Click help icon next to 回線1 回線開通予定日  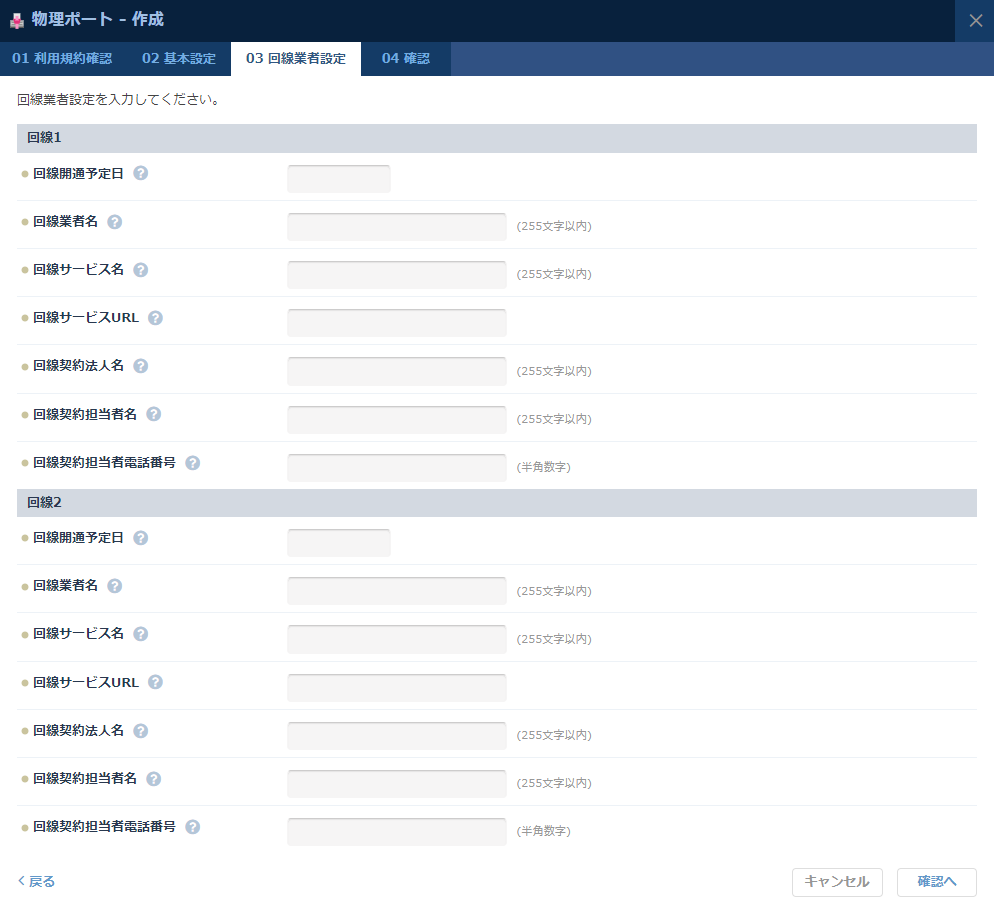[x=141, y=173]
